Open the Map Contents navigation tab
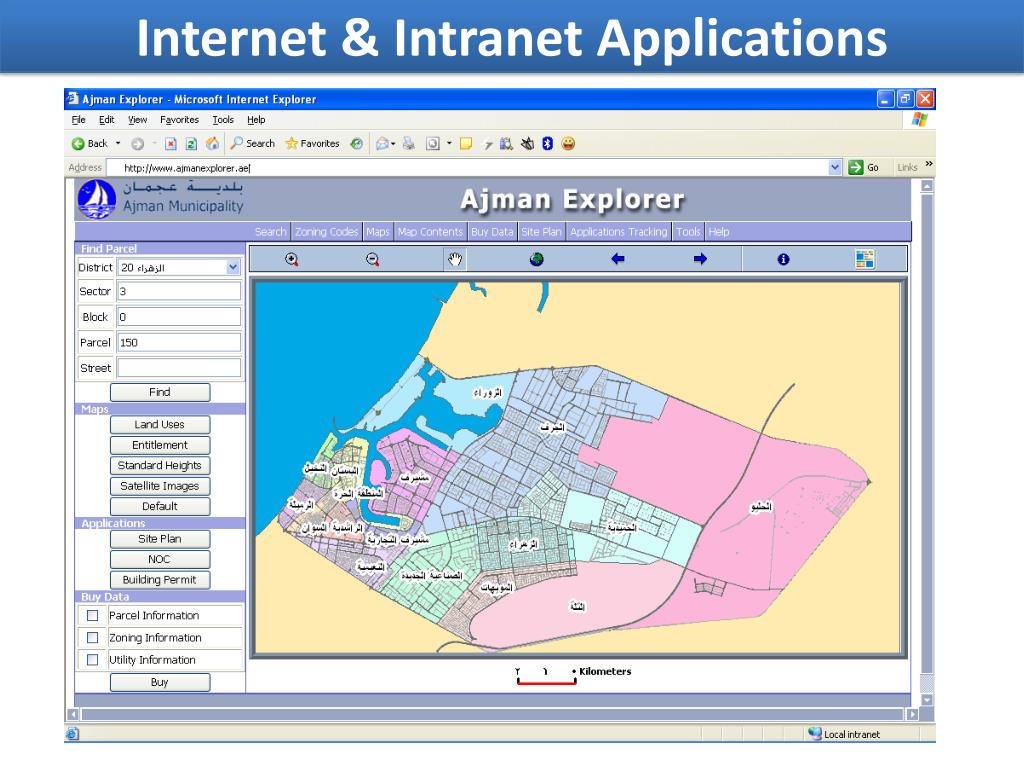 (x=430, y=232)
